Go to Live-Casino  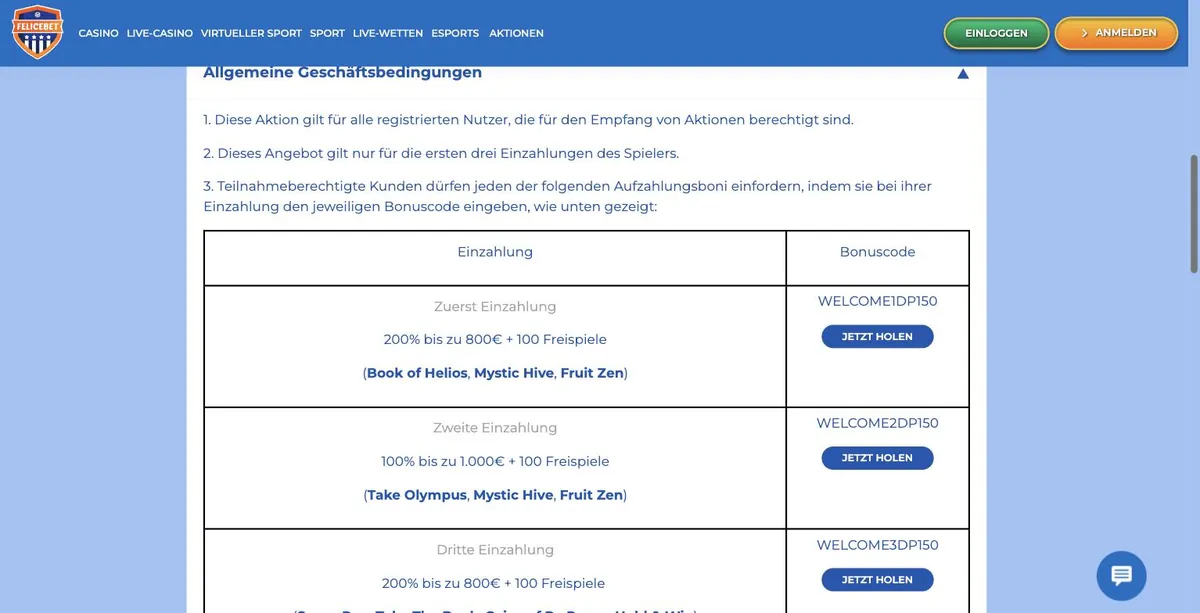pos(160,33)
